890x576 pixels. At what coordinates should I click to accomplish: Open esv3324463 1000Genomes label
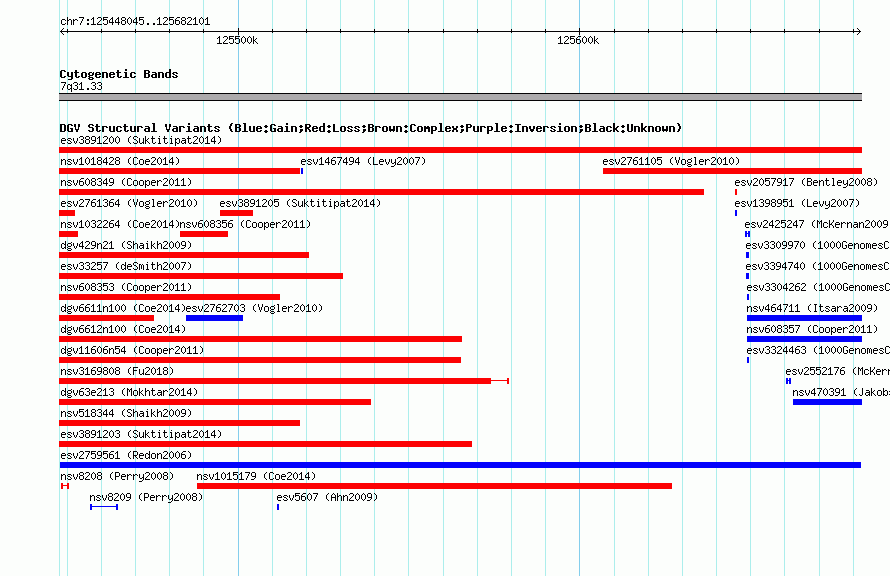pyautogui.click(x=818, y=350)
